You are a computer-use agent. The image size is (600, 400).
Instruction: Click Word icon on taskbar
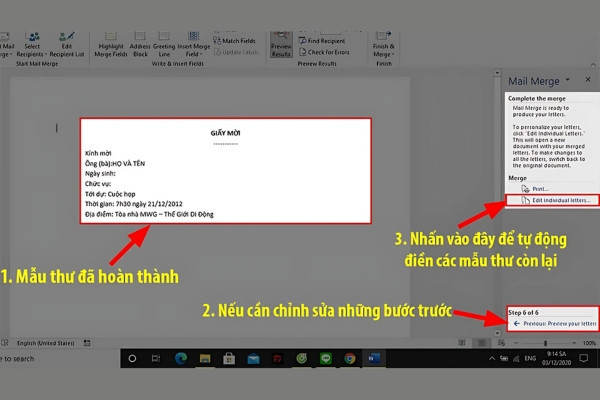[x=374, y=359]
